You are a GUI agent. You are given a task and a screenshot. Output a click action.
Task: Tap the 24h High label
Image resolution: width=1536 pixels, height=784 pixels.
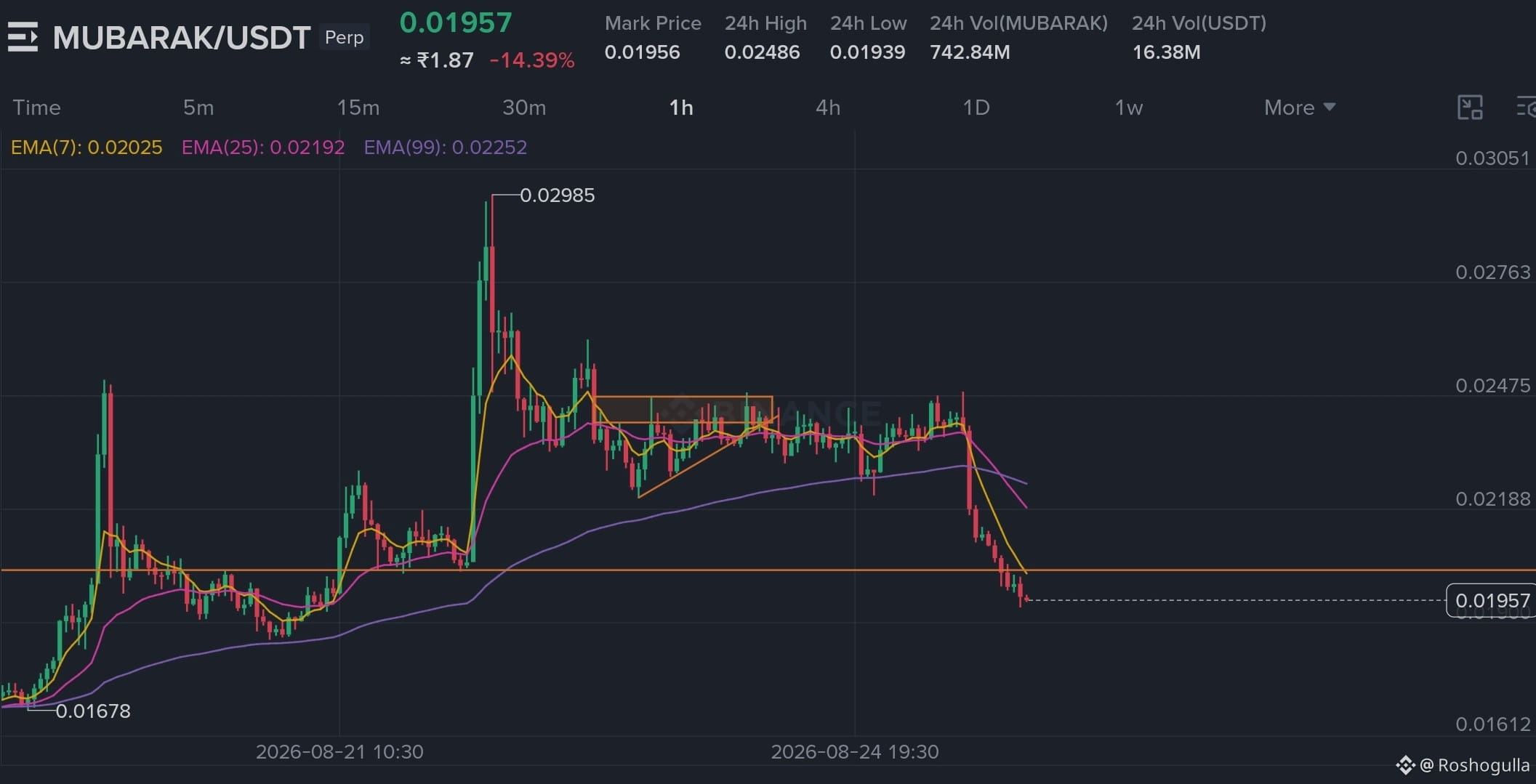(765, 23)
